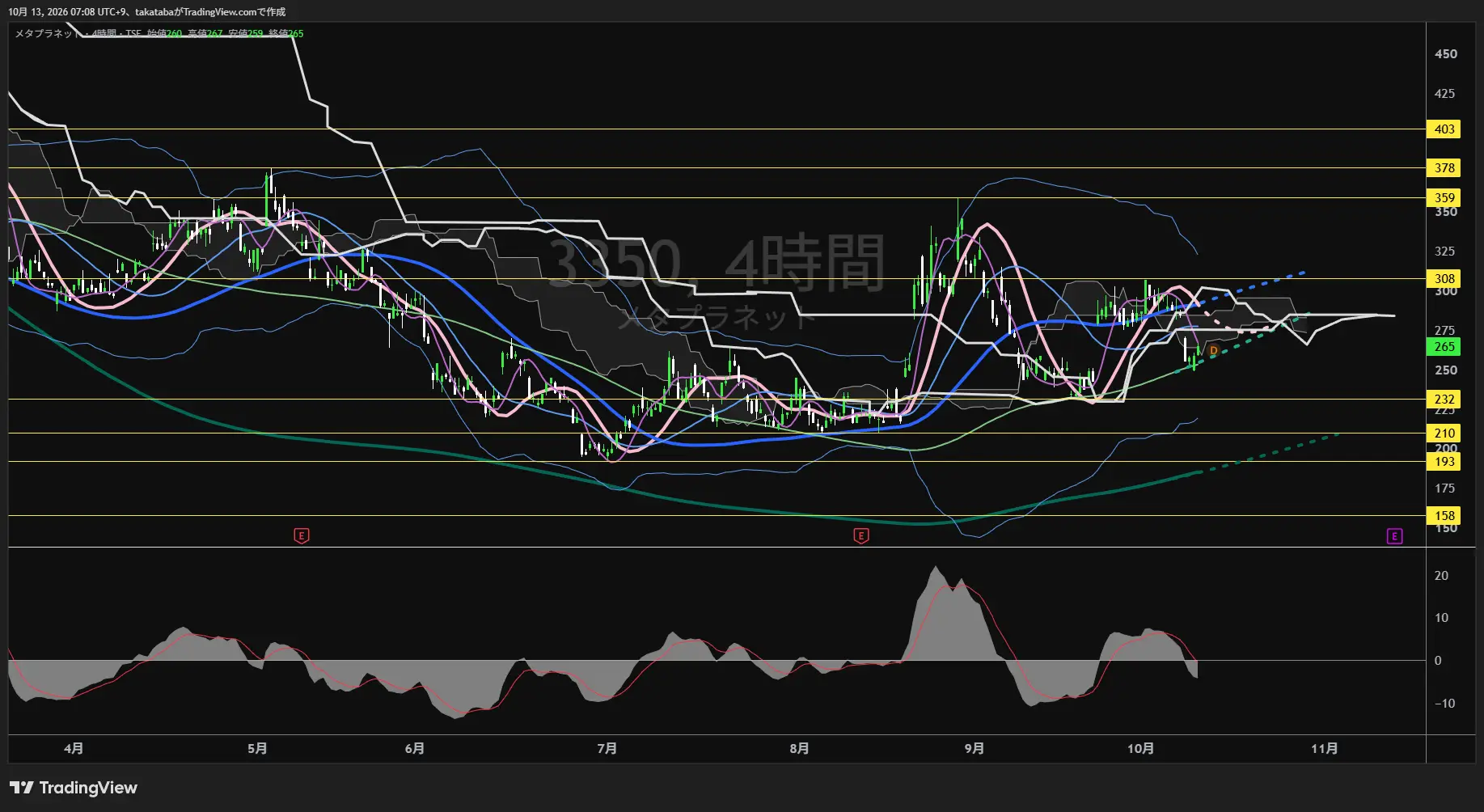Click the red earnings marker near mid-August
Image resolution: width=1484 pixels, height=812 pixels.
tap(860, 535)
